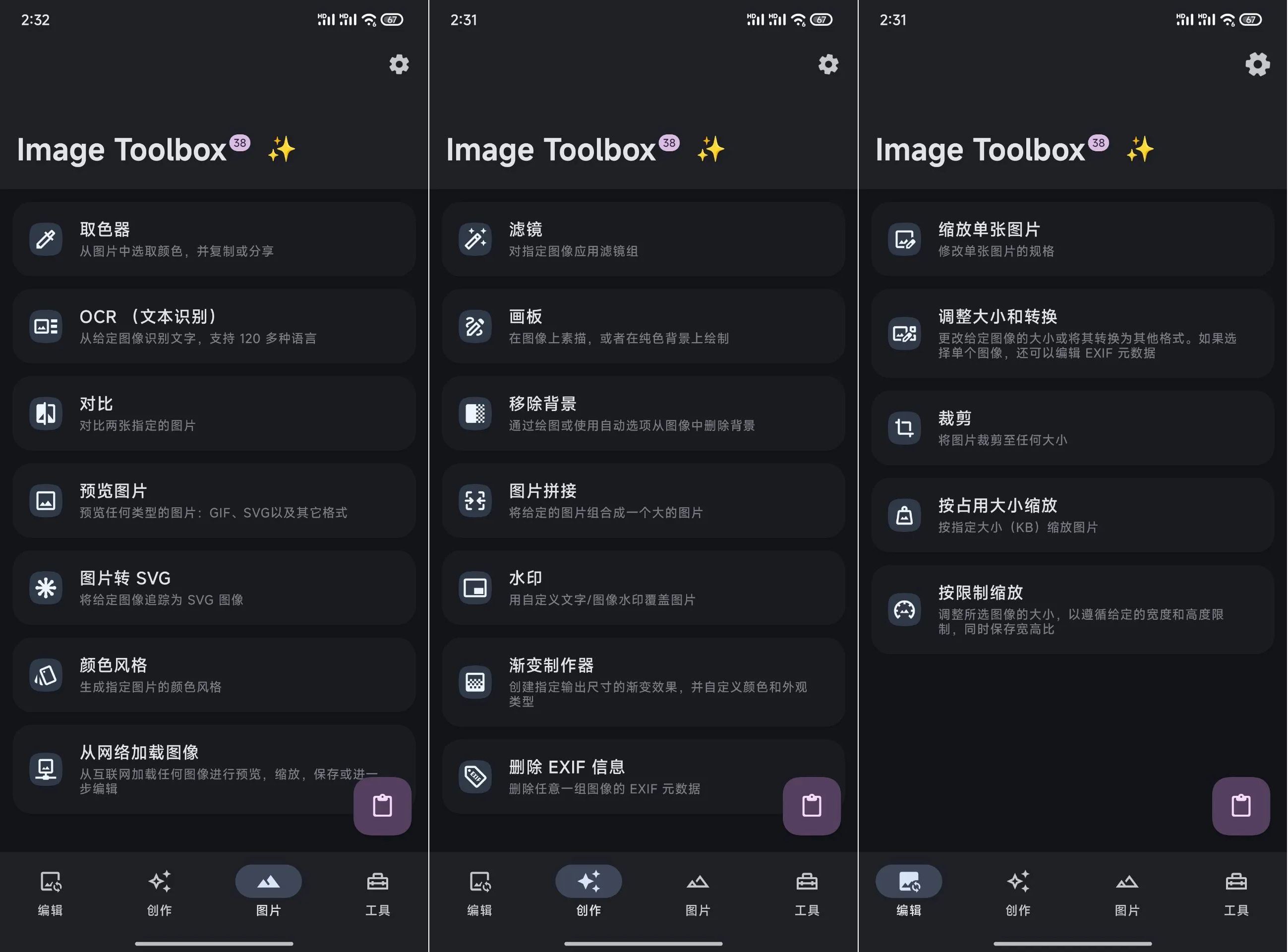Open the 裁剪 crop tool icon

click(903, 427)
